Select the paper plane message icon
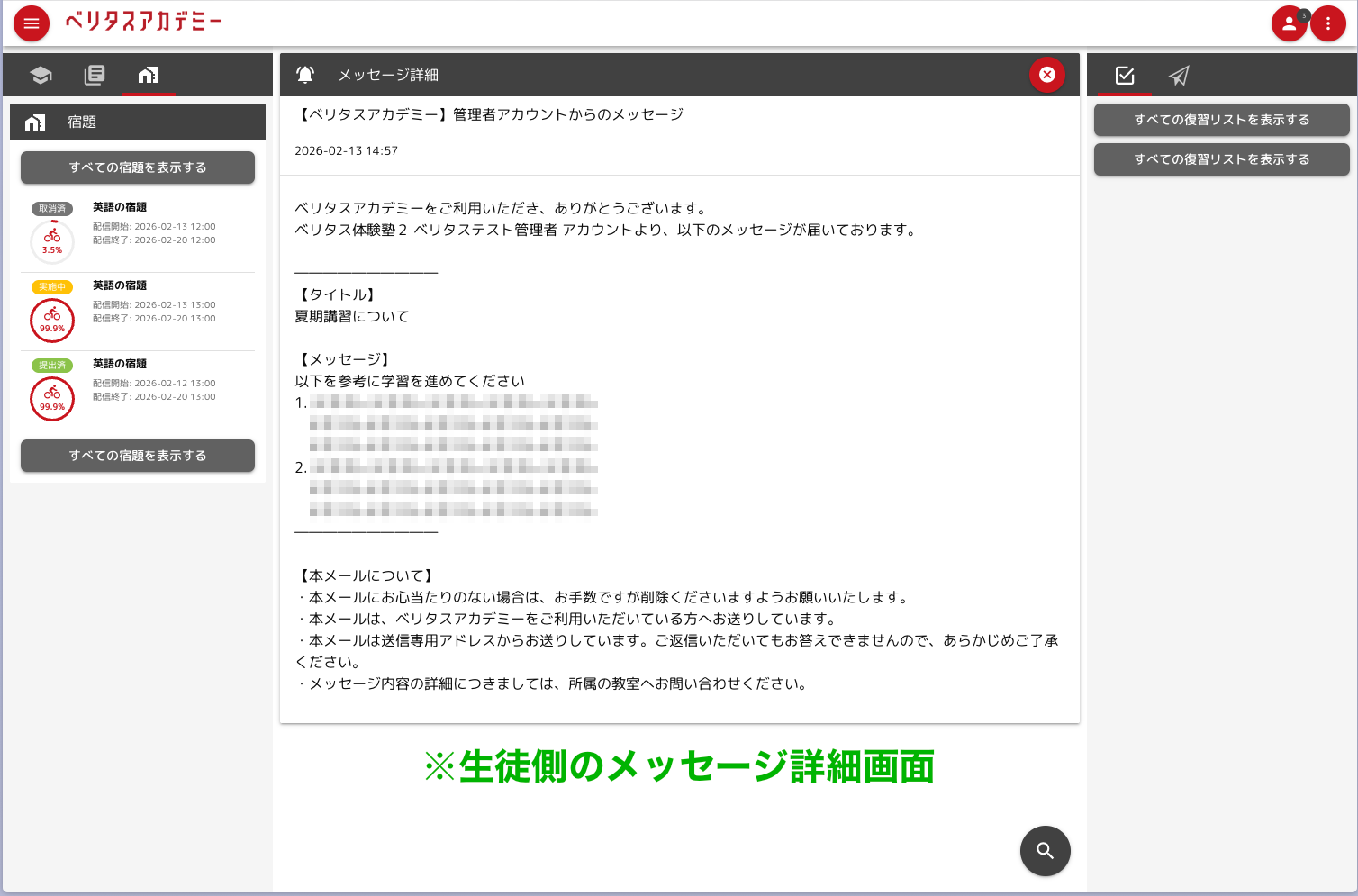 click(1180, 75)
